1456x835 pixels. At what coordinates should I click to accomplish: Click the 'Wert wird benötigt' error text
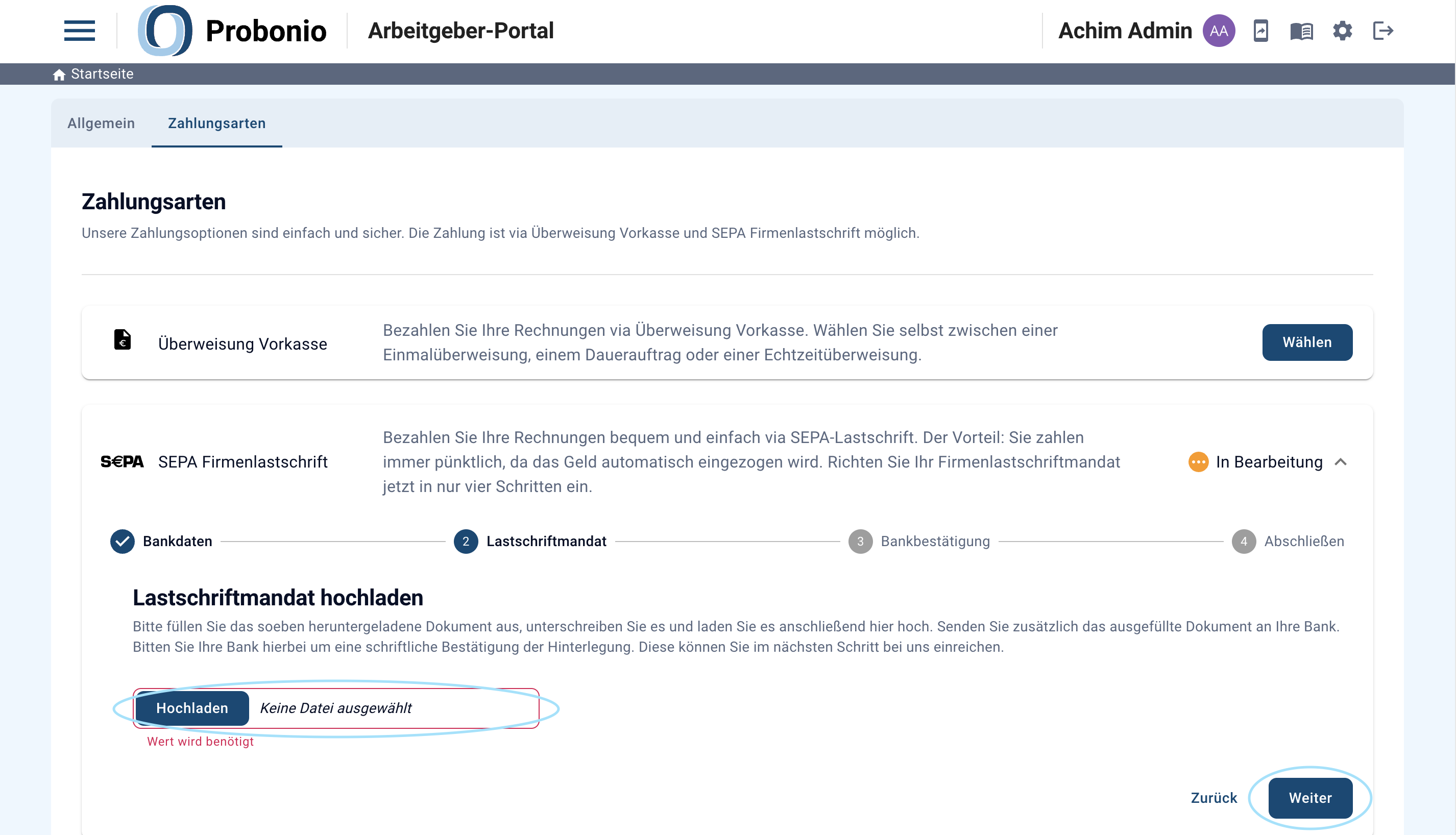coord(200,742)
